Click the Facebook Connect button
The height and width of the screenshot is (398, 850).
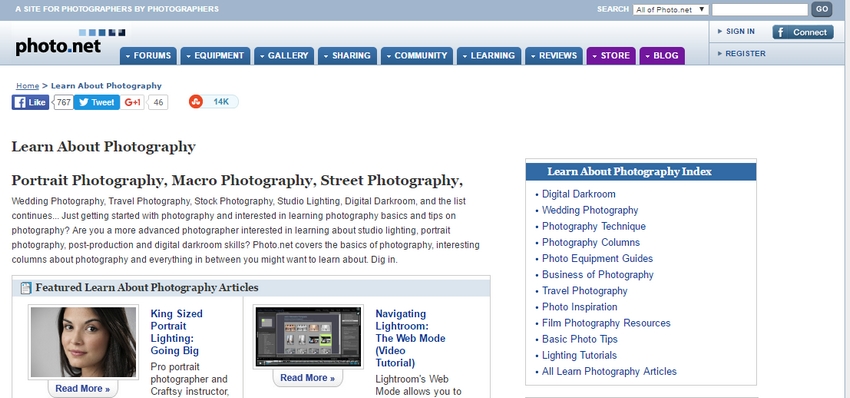click(803, 32)
